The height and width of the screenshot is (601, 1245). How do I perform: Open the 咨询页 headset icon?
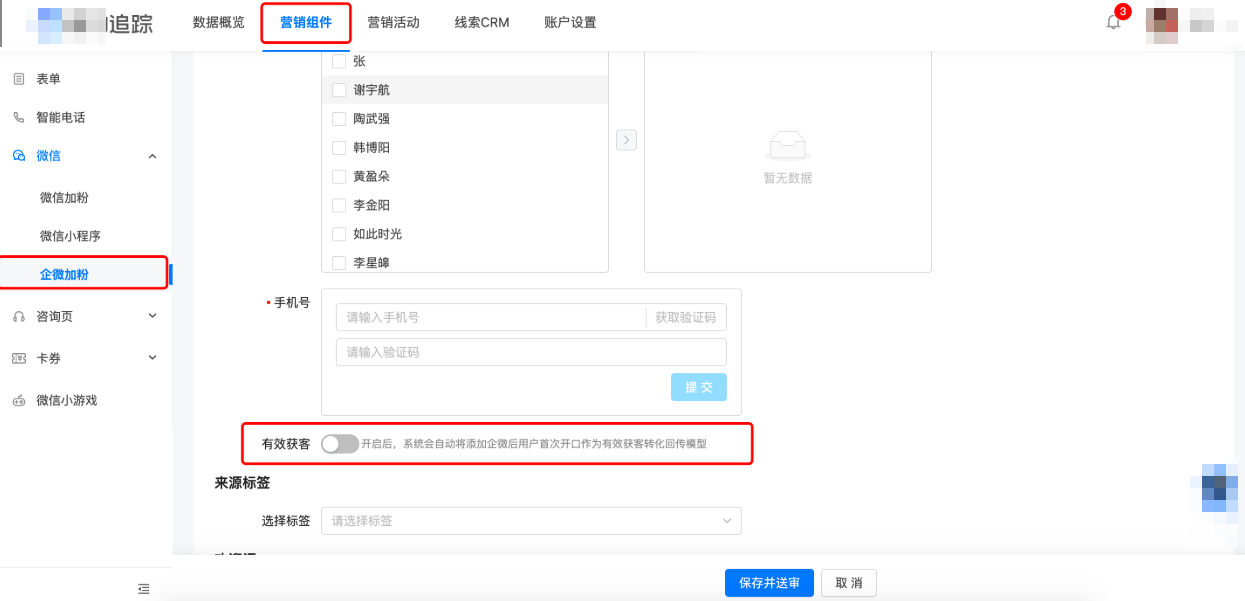coord(20,315)
